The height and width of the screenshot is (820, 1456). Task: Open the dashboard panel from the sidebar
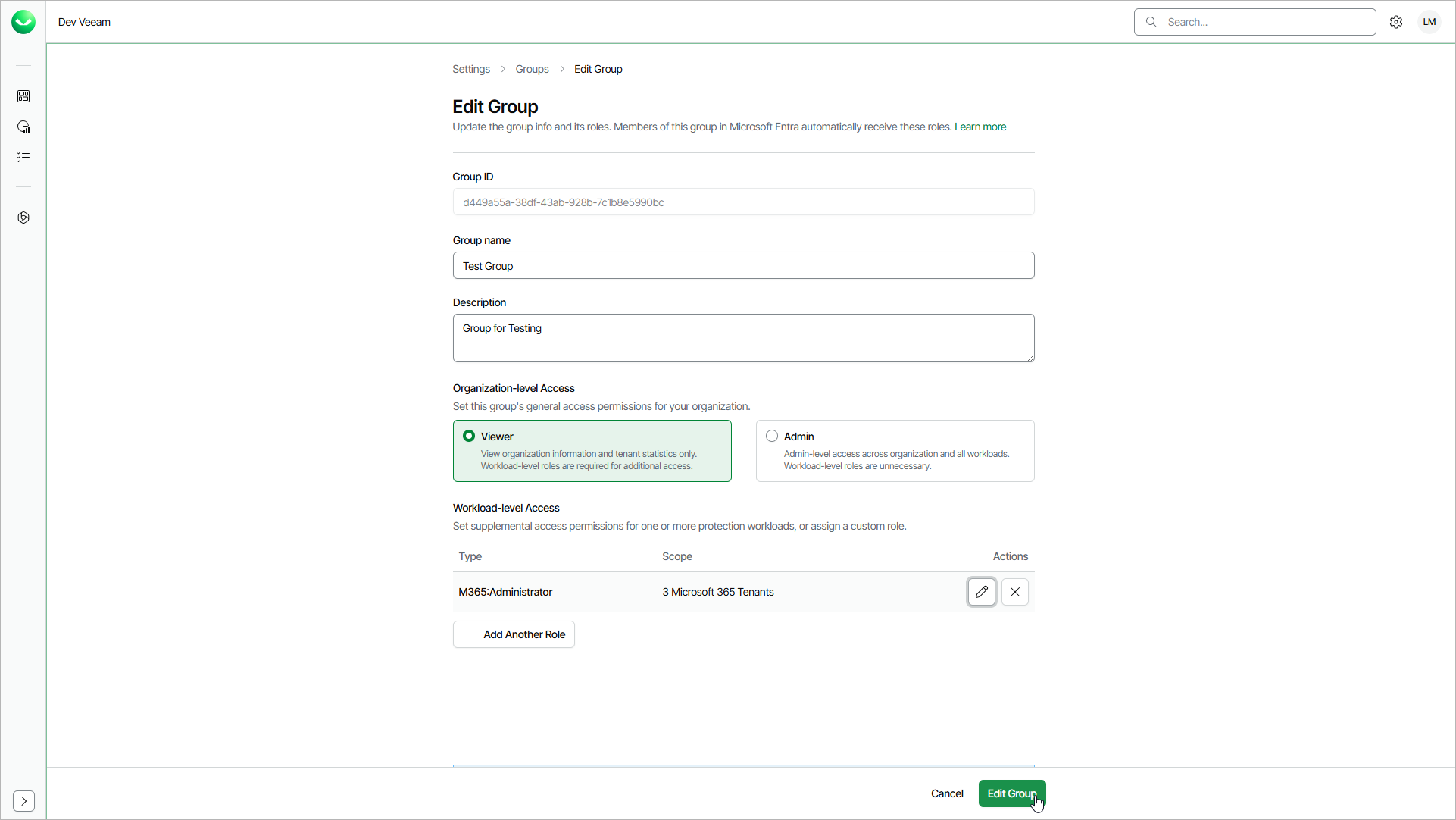23,96
